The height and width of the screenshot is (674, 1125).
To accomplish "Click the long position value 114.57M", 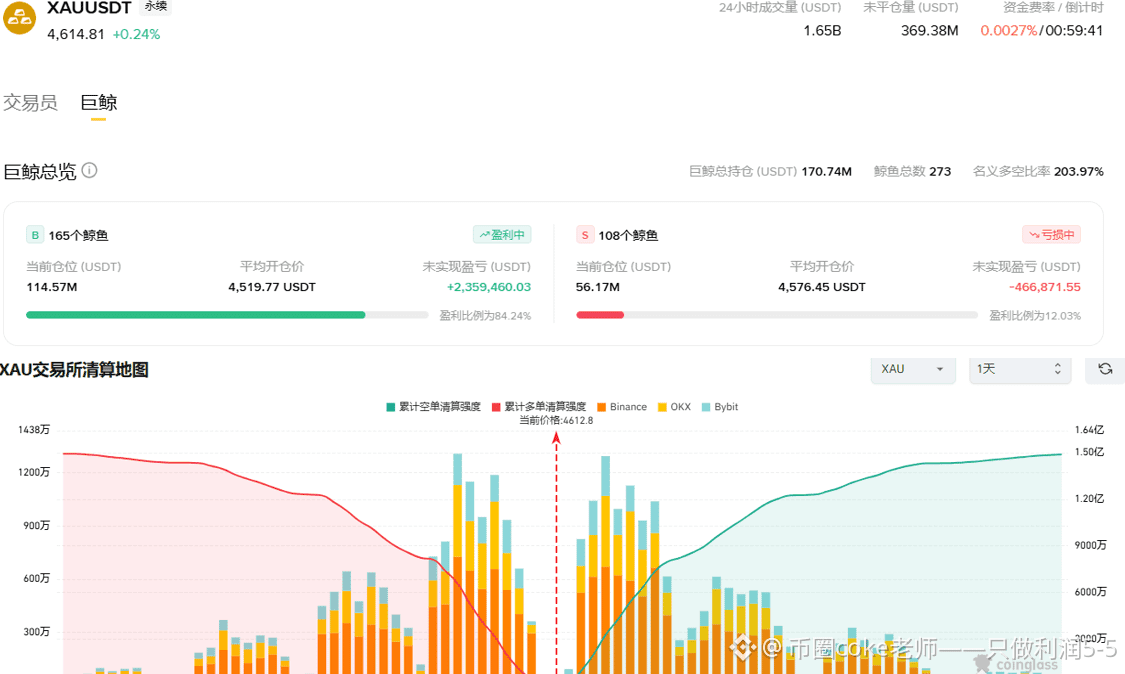I will 52,287.
